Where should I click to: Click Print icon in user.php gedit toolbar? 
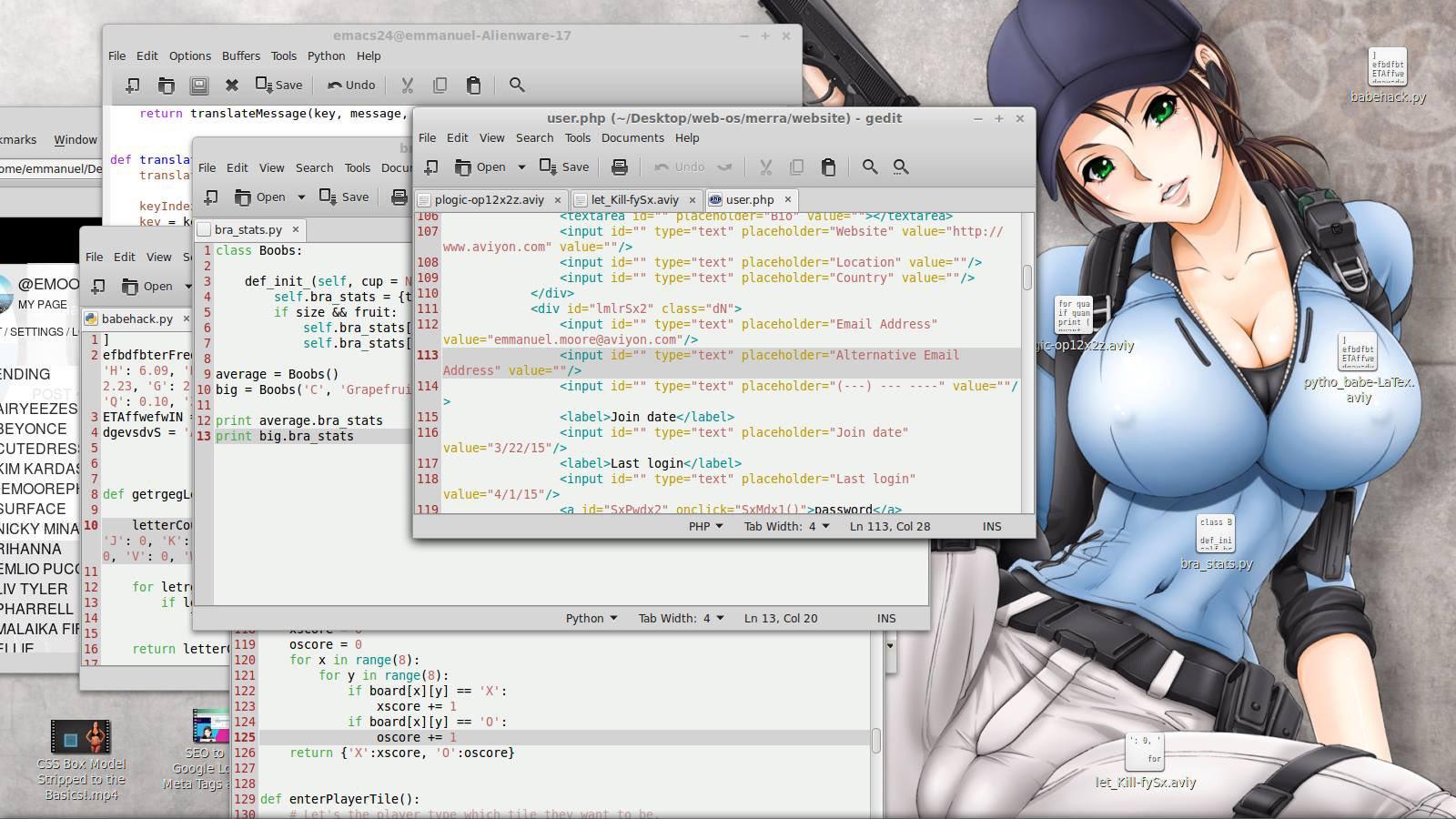coord(620,167)
